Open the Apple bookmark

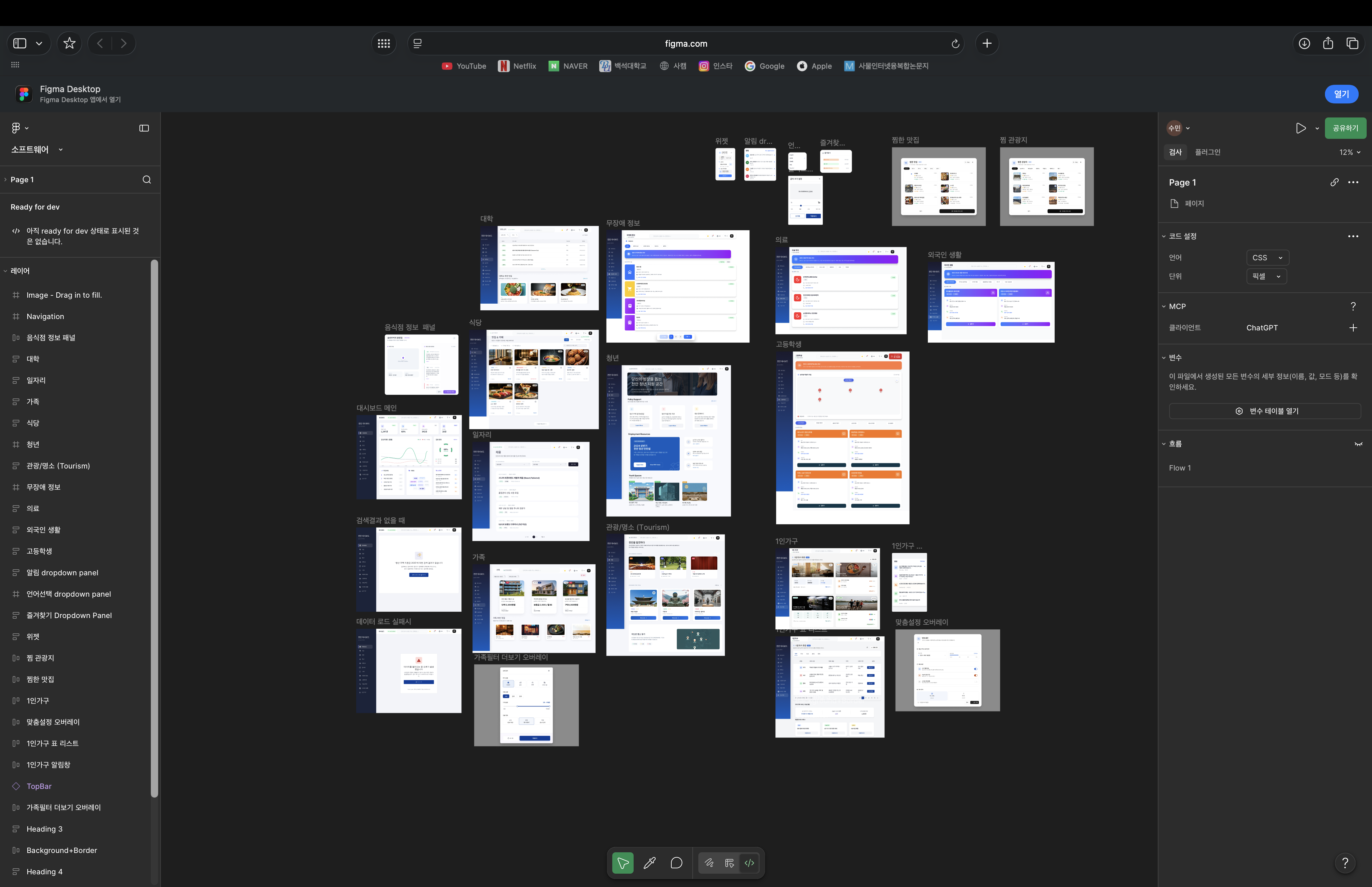tap(814, 66)
